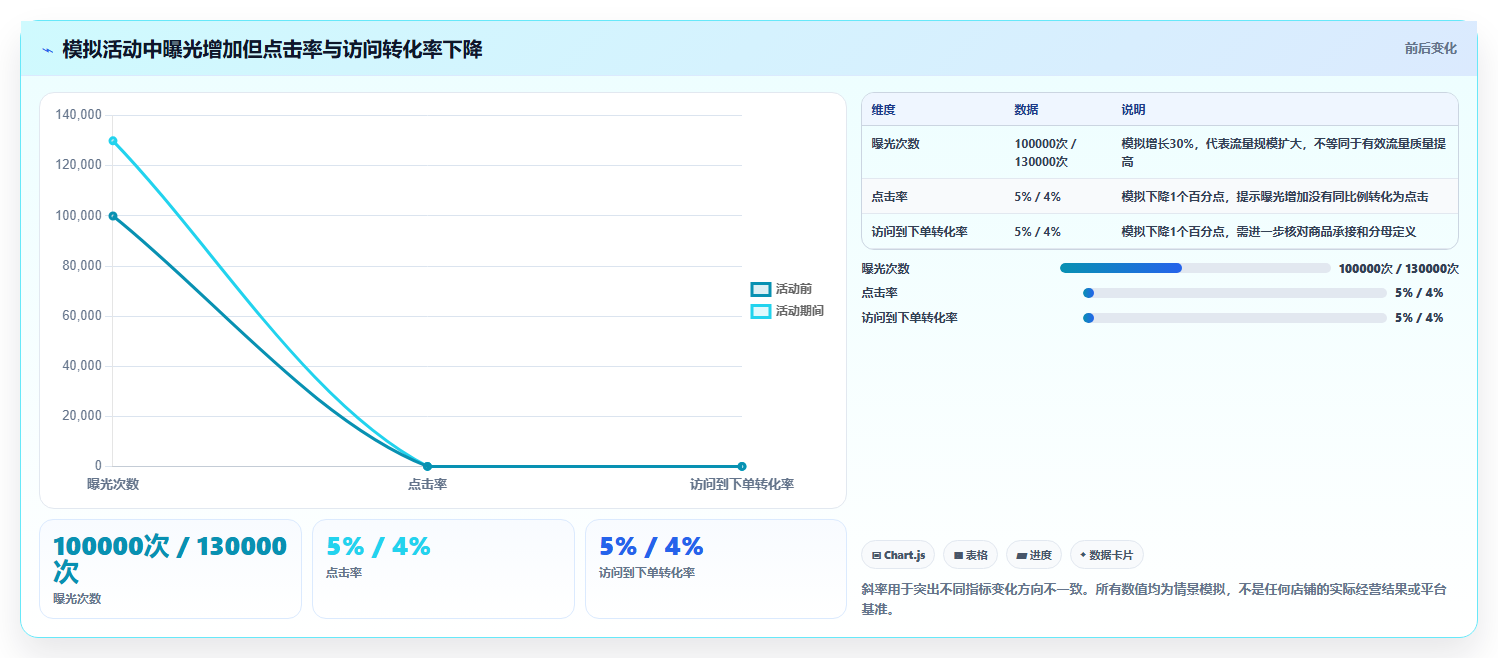
Task: Click the value label beside the 曝光次数 progress bar
Action: 1399,268
